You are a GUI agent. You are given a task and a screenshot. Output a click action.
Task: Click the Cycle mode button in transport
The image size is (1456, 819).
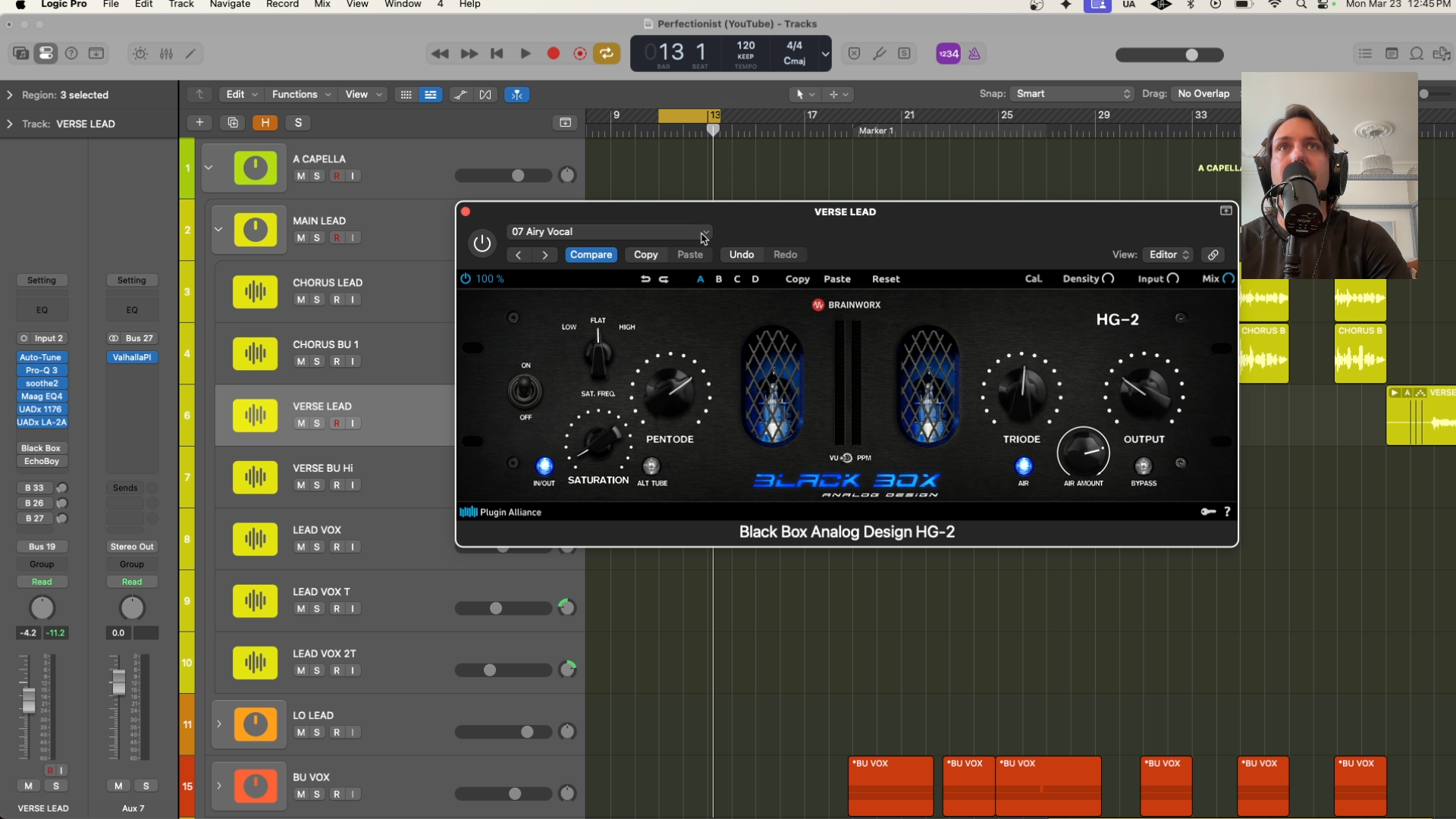(x=607, y=54)
